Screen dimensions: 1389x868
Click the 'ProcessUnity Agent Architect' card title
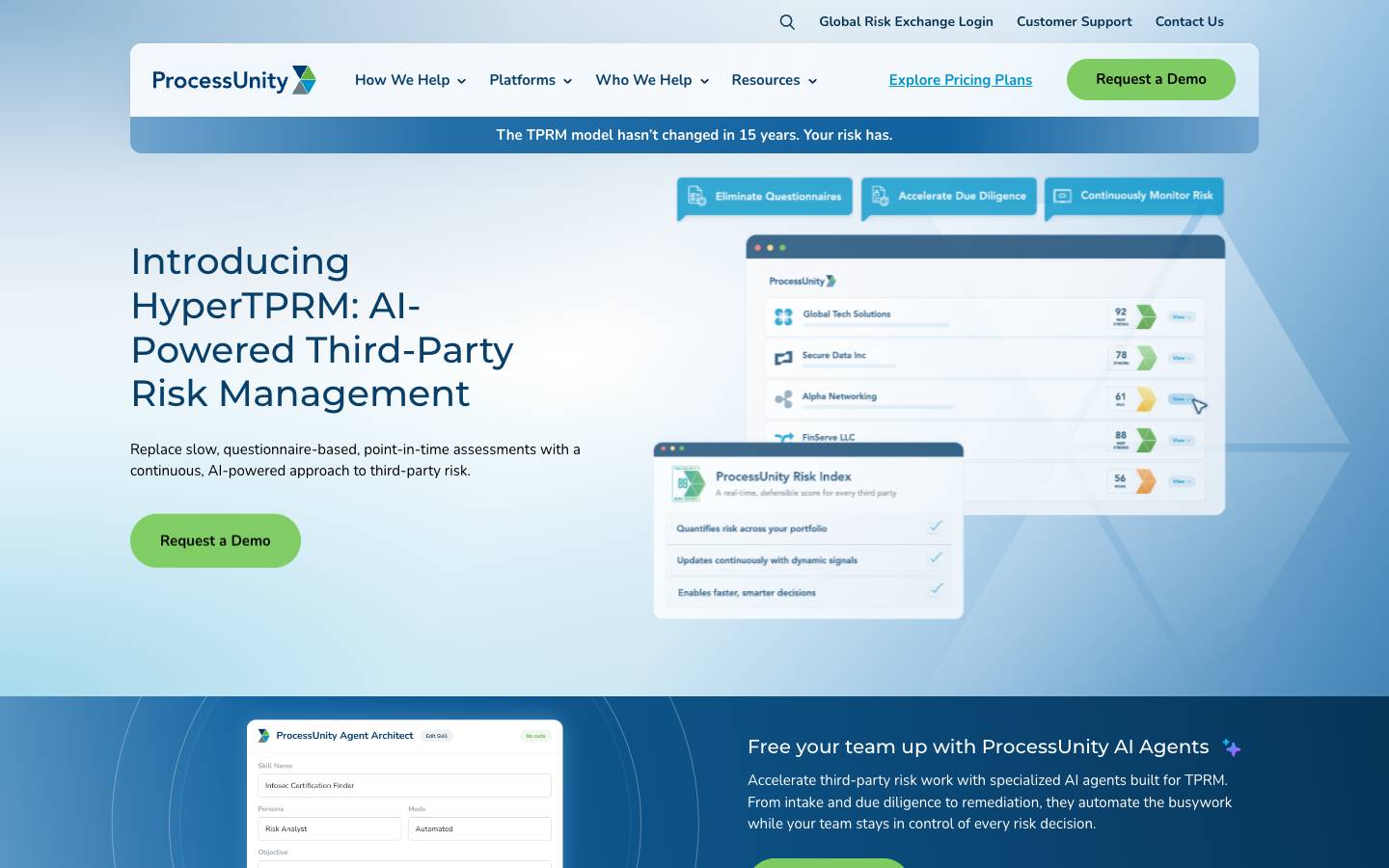coord(344,736)
